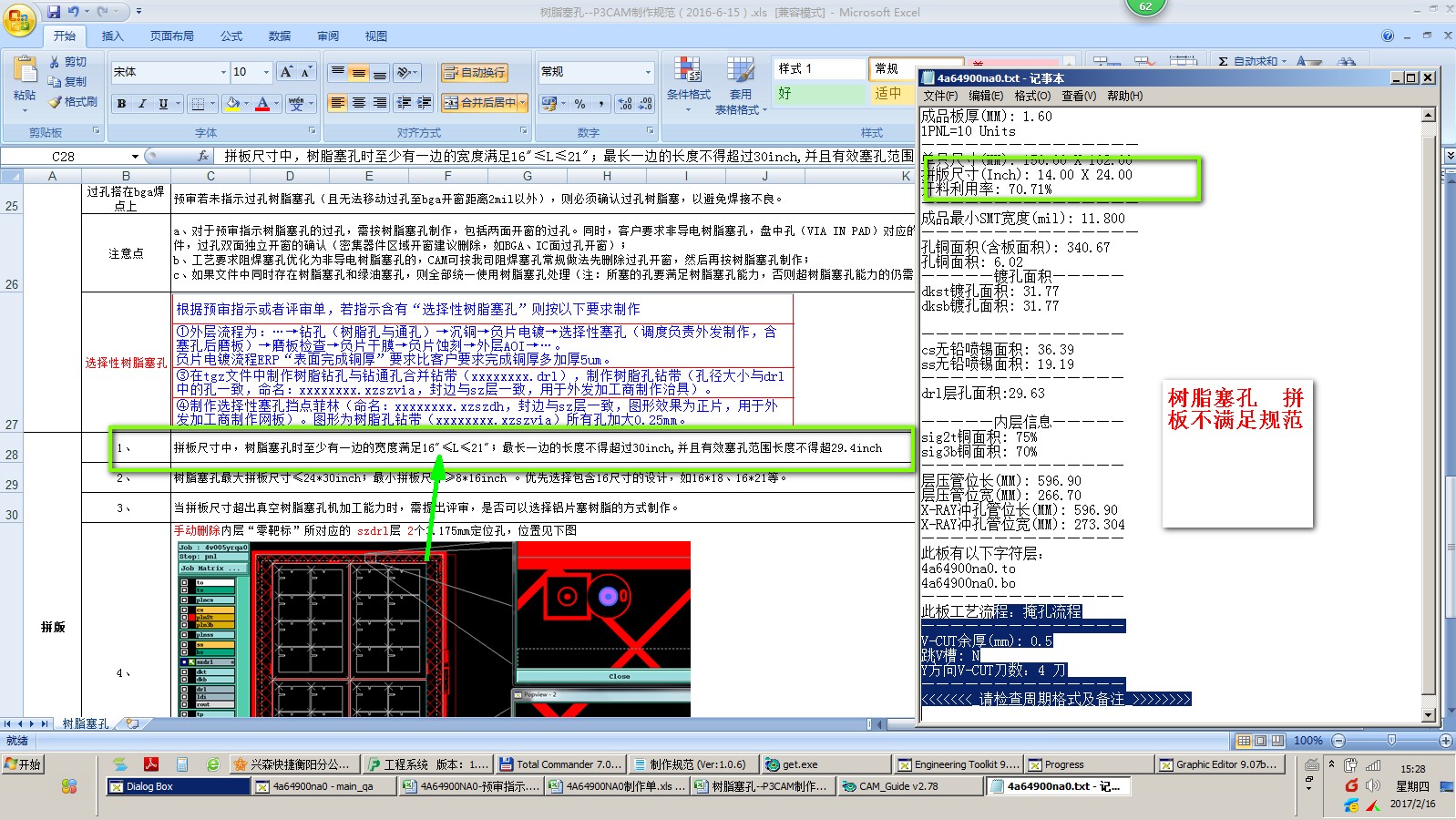Click the Cut (剪切) scissors button
This screenshot has width=1456, height=820.
[x=68, y=62]
